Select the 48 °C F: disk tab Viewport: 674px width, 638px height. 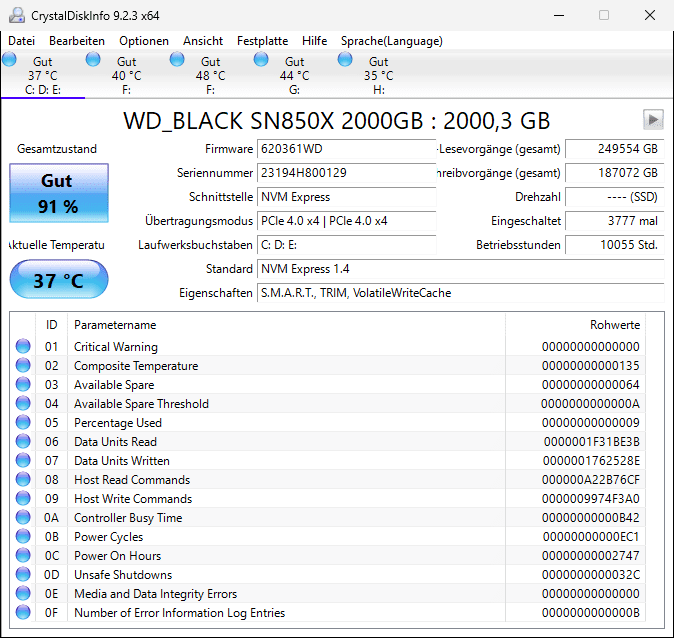click(211, 75)
